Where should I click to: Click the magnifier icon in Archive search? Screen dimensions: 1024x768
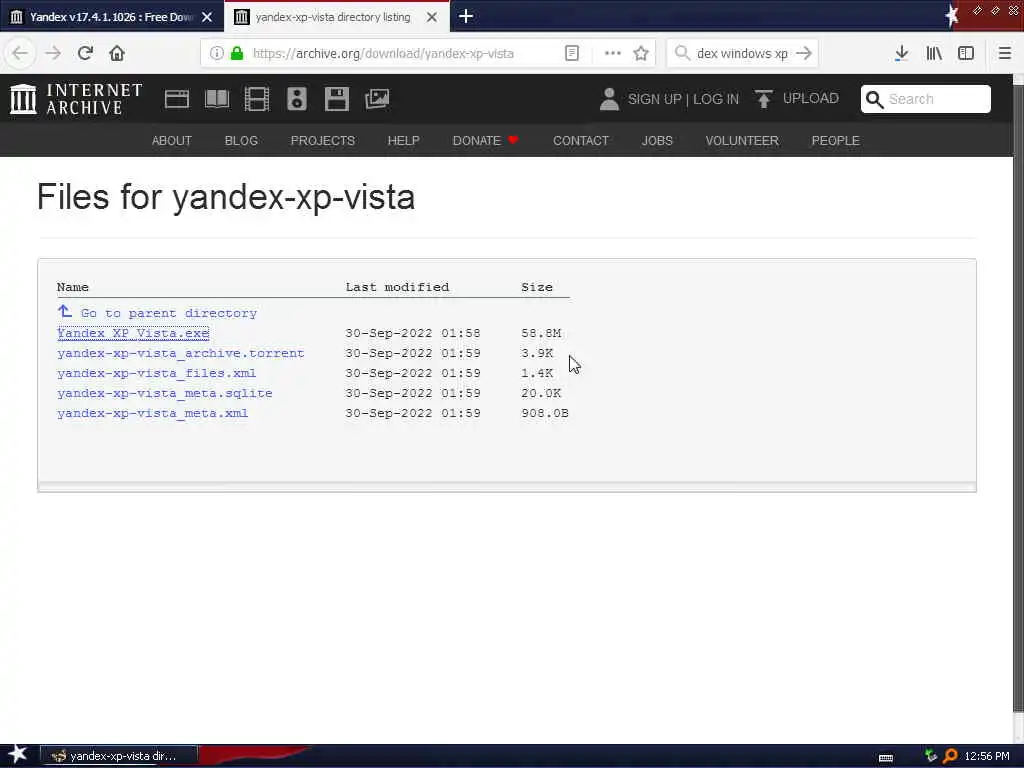pyautogui.click(x=874, y=99)
